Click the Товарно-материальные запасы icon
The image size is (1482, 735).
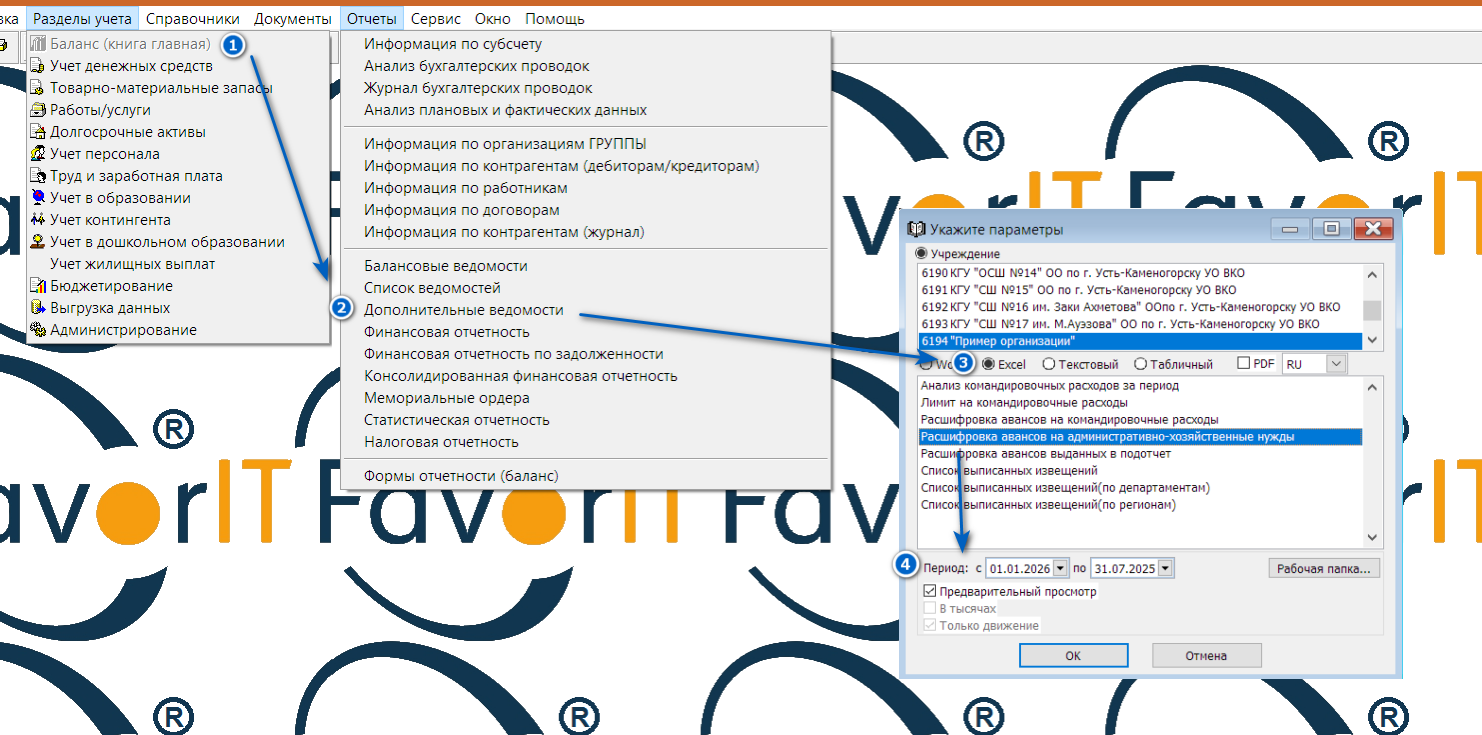pyautogui.click(x=39, y=88)
